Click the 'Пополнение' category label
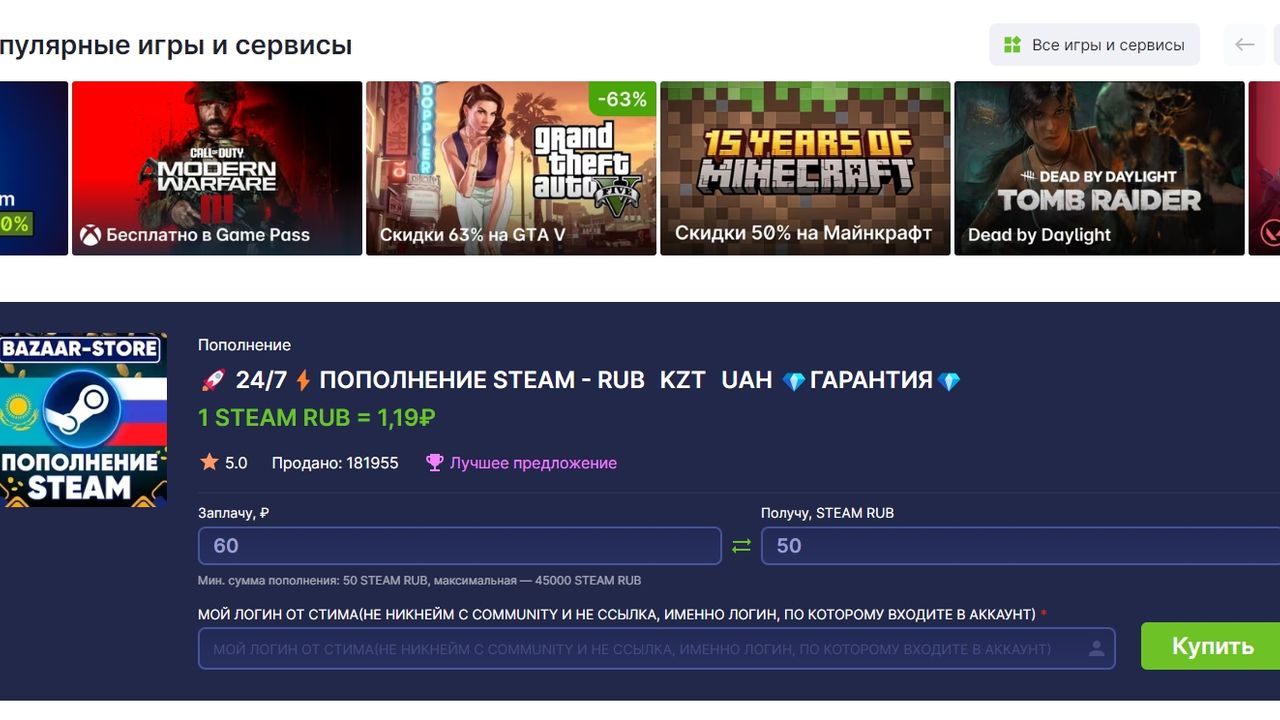1280x720 pixels. coord(244,345)
